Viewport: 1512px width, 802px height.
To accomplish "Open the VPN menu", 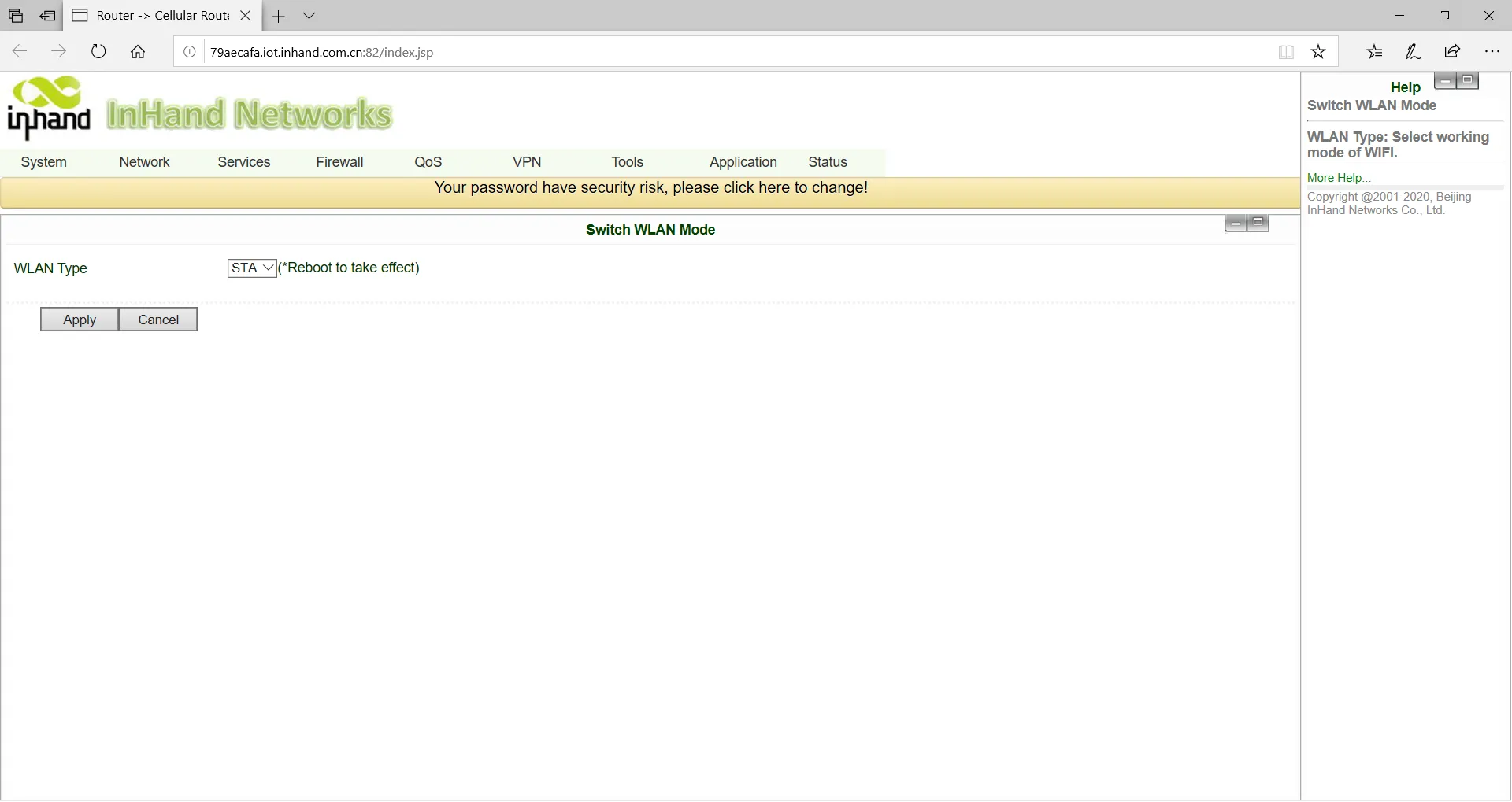I will 527,162.
